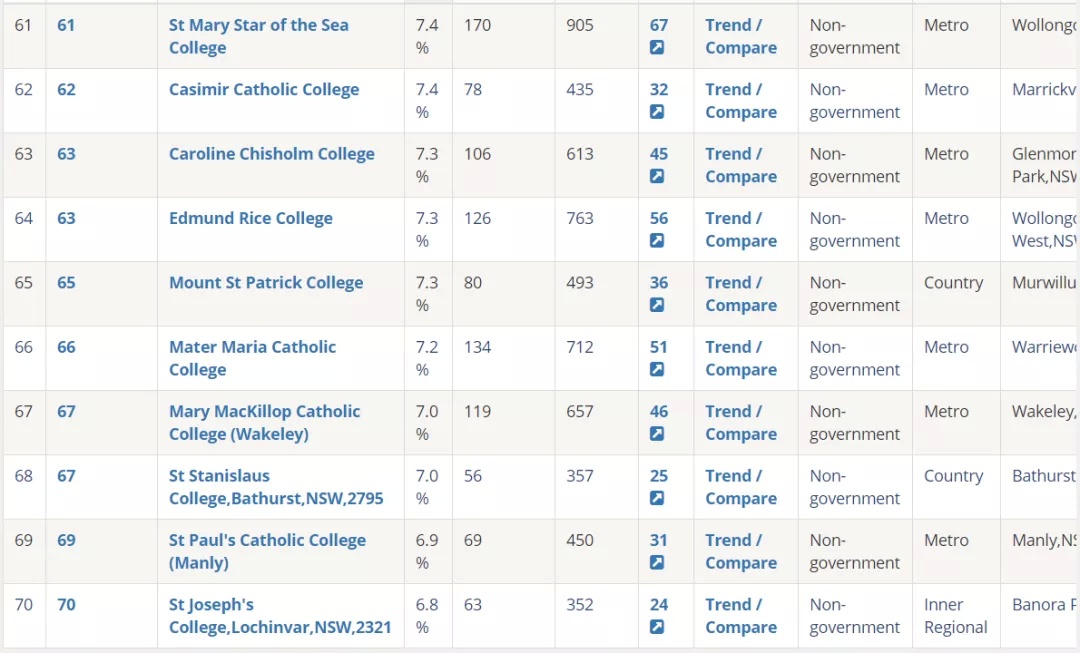
Task: Open external link icon under number 24
Action: tap(657, 627)
